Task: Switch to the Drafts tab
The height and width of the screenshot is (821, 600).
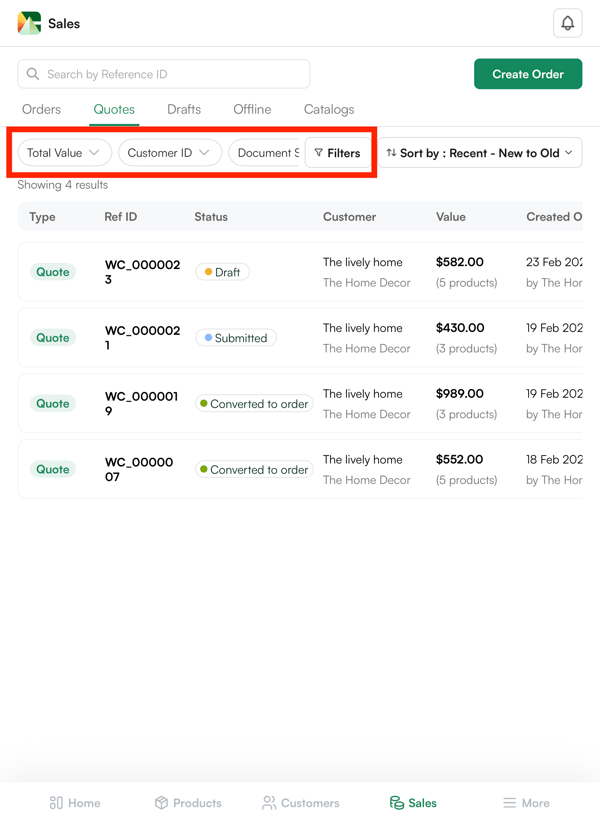Action: [x=184, y=109]
